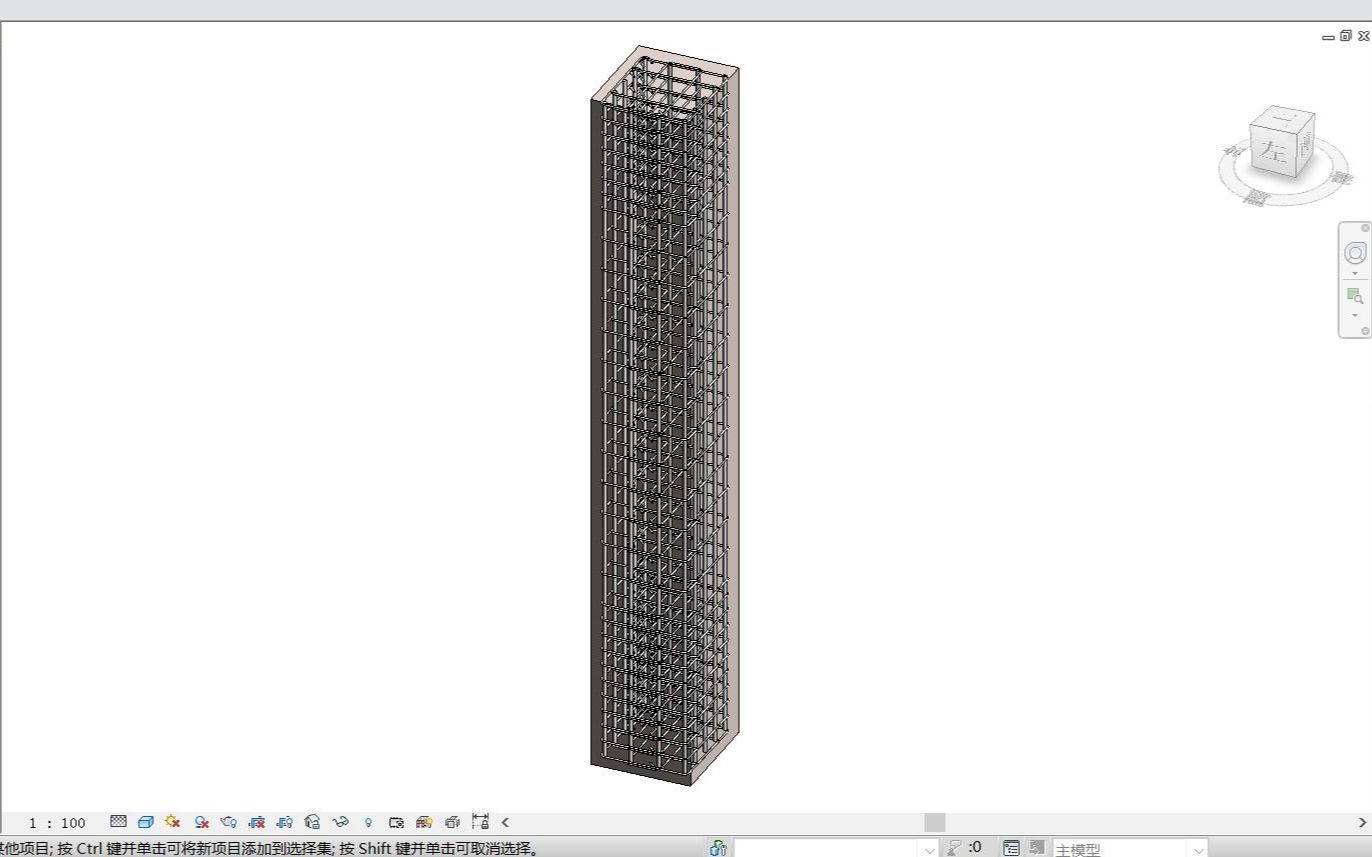Toggle Reveal Hidden Elements lightbulb
Screen dimensions: 1372x857
tap(368, 822)
